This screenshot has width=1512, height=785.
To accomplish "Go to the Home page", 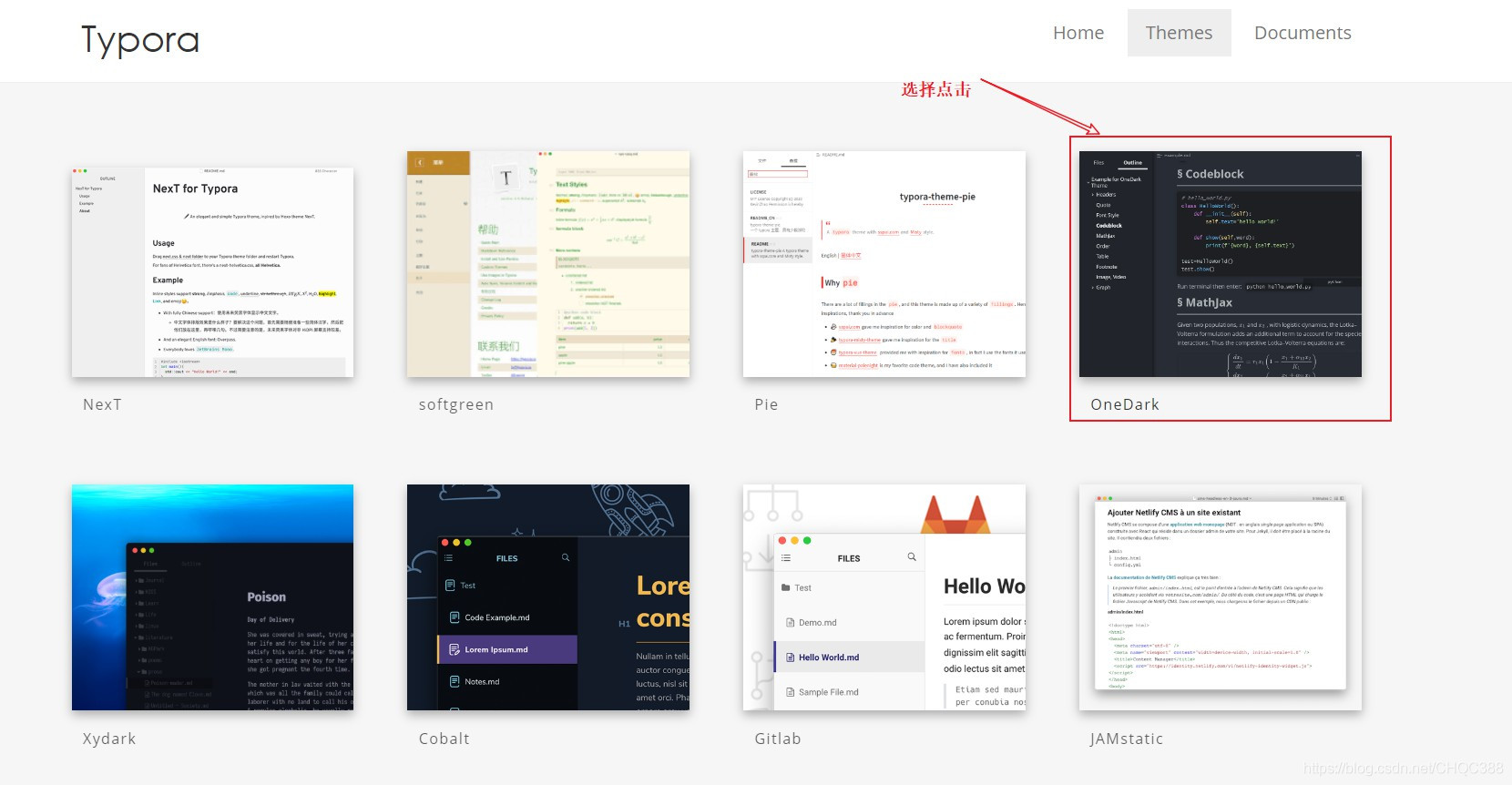I will [1078, 33].
